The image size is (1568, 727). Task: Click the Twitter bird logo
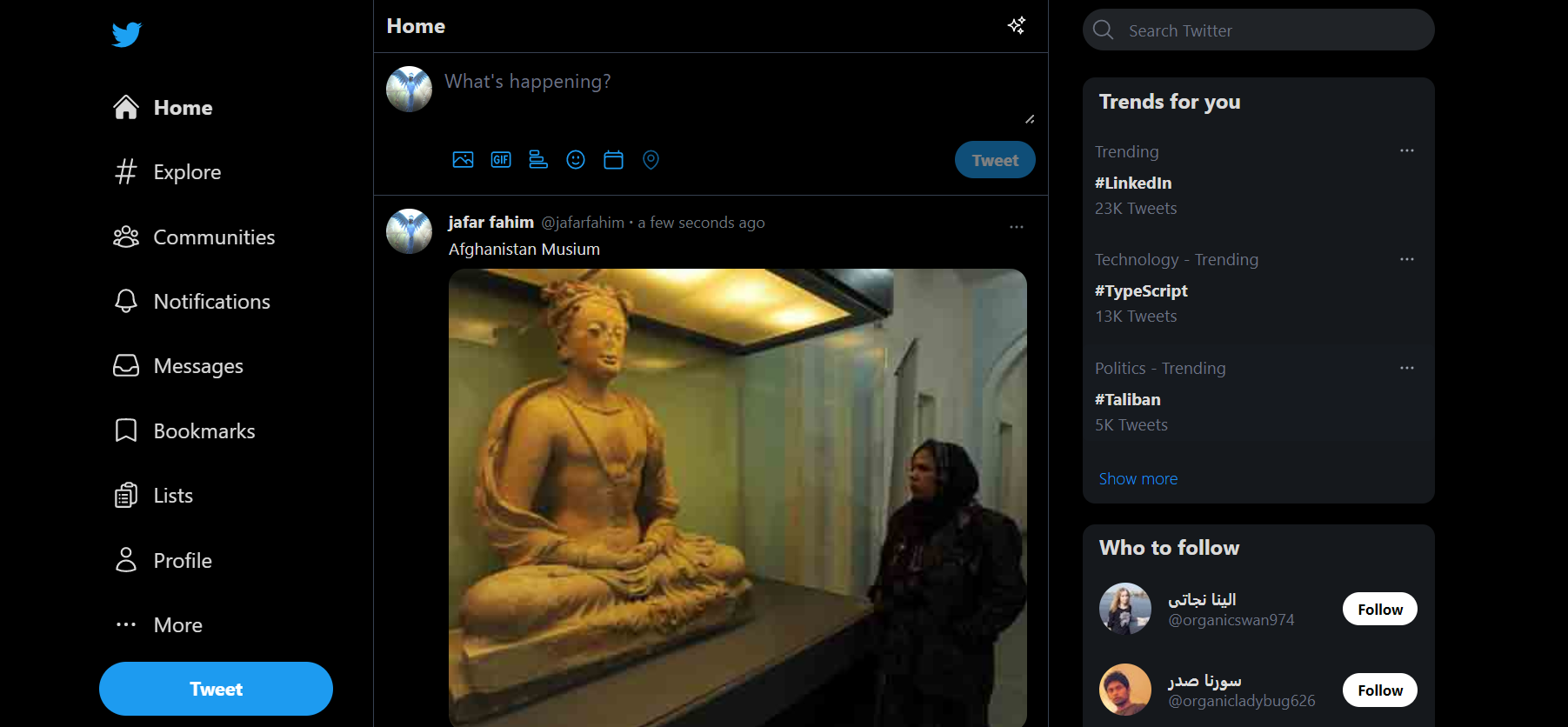(126, 35)
